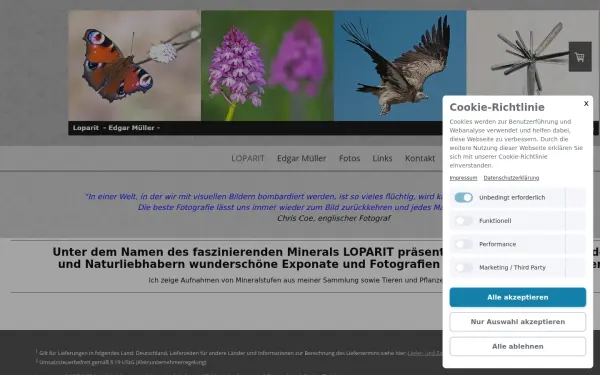The height and width of the screenshot is (375, 600).
Task: Click the text 'Chris Coe, englischer Fotograf'
Action: tap(334, 218)
